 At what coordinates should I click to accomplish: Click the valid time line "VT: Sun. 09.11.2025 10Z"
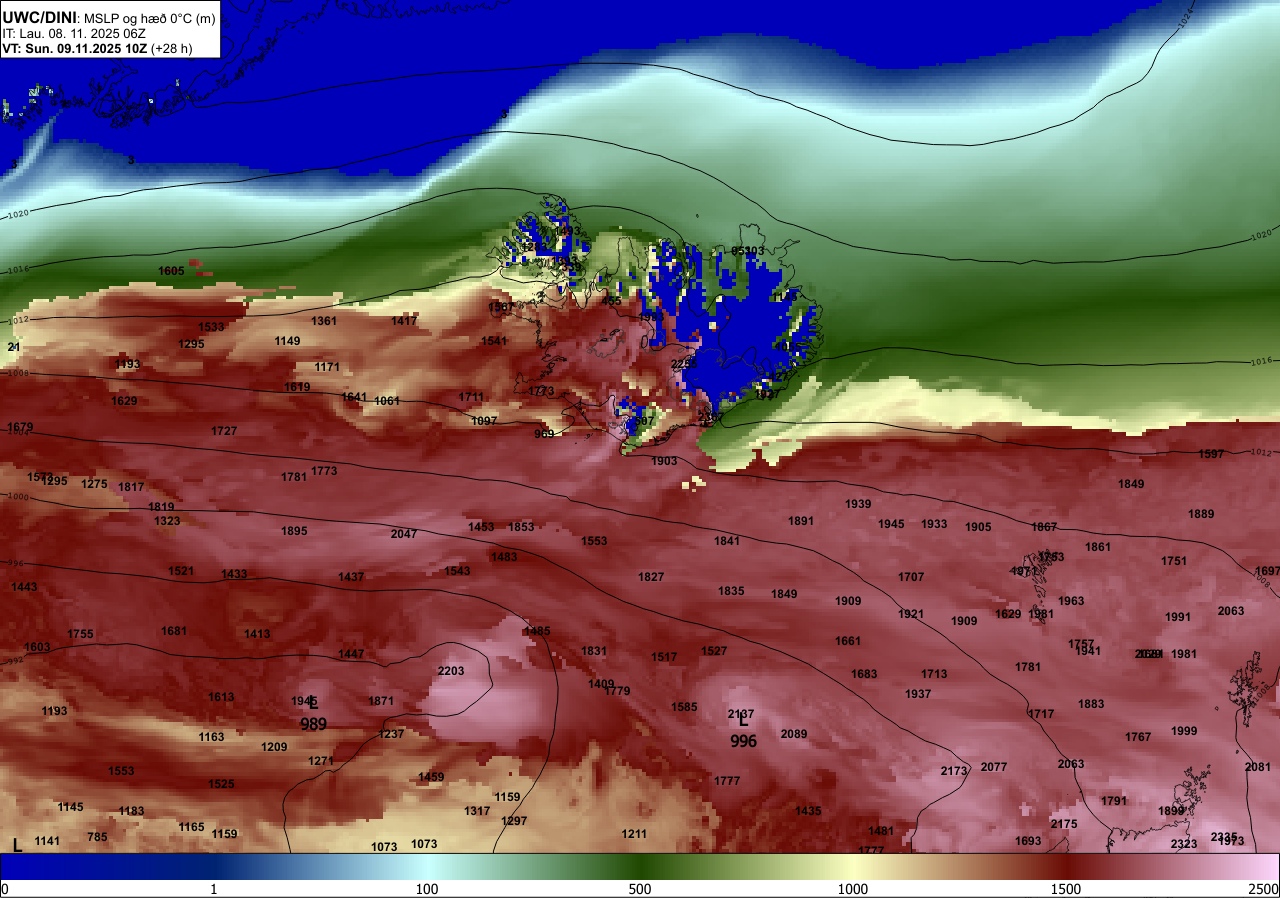point(75,47)
